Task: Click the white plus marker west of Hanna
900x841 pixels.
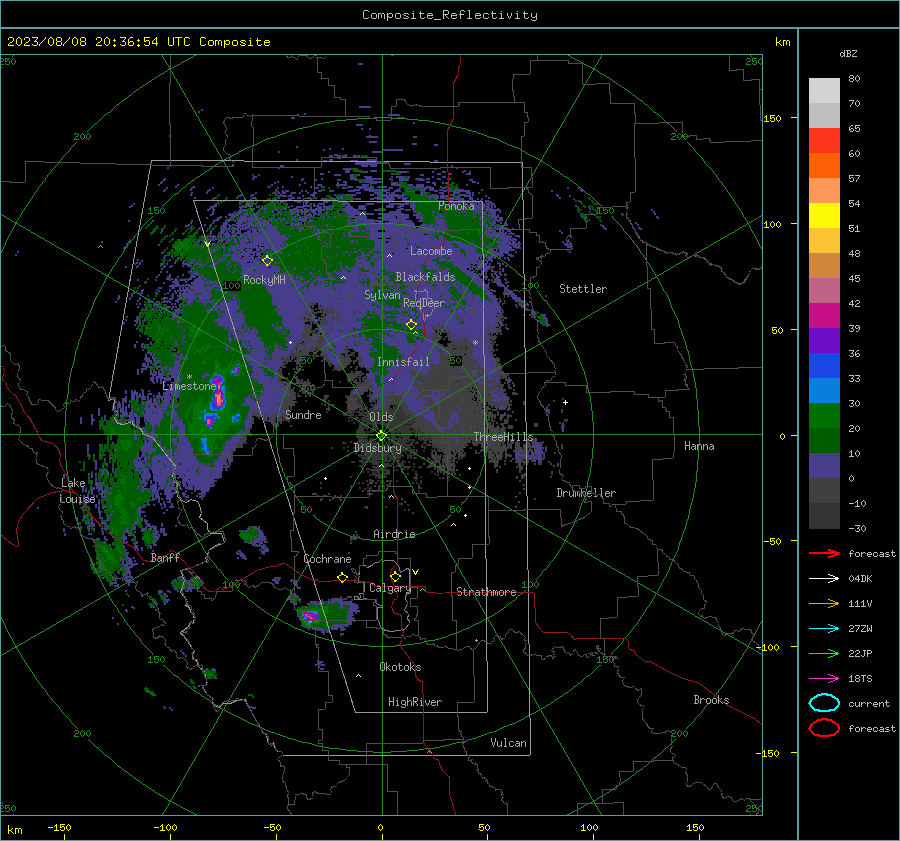Action: [565, 402]
